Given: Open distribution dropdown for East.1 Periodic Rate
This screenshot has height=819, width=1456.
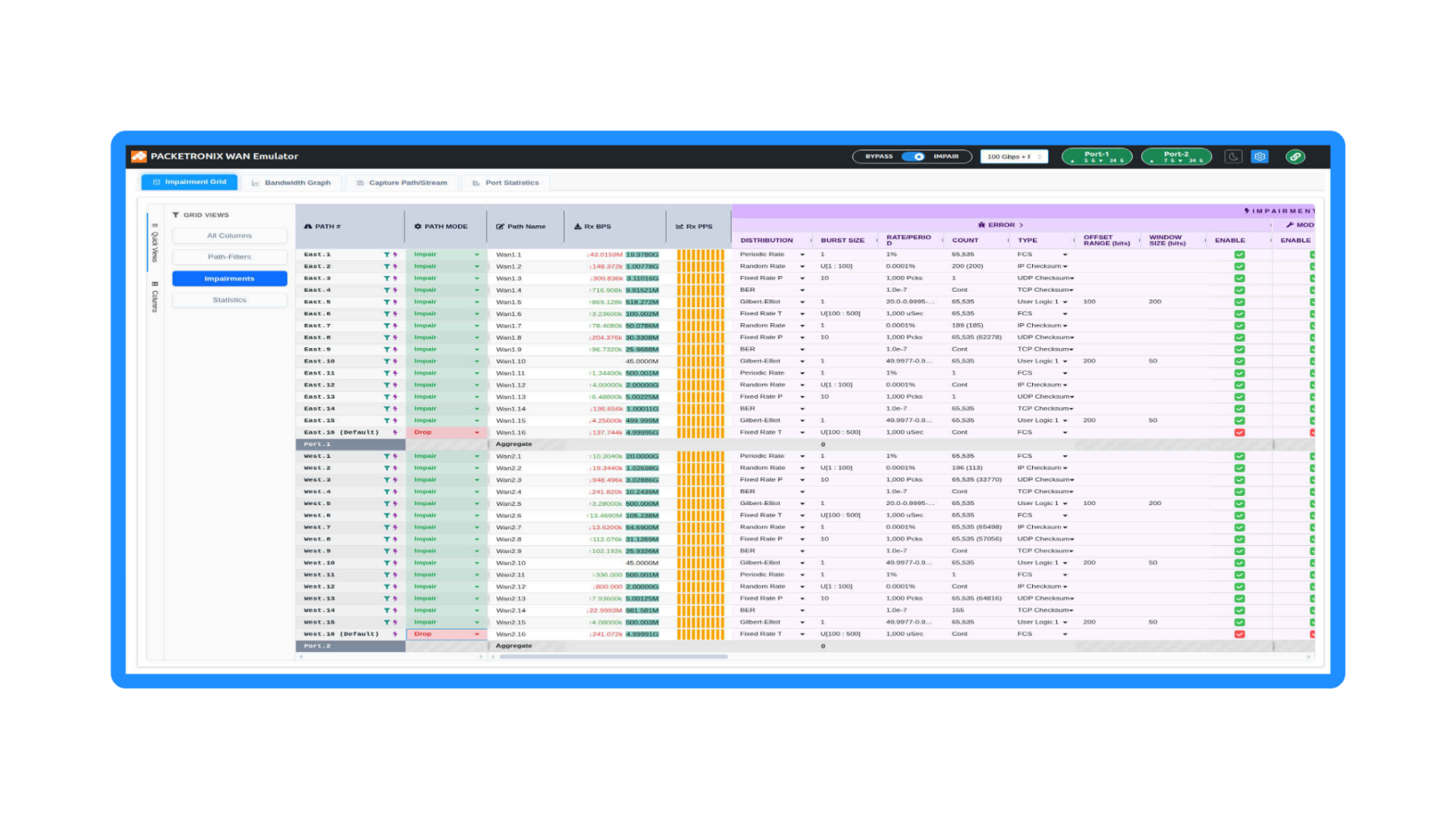Looking at the screenshot, I should (x=802, y=255).
